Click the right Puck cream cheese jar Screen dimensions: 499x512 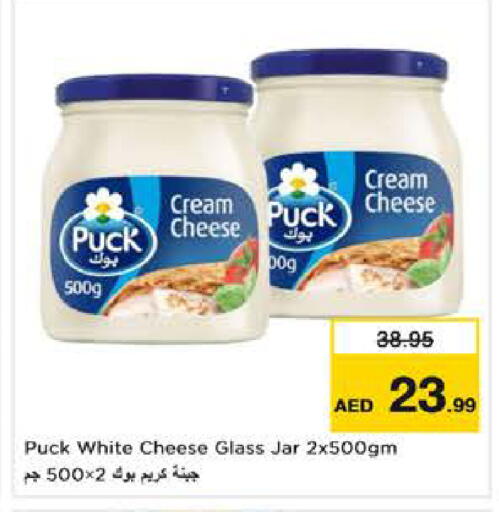tap(357, 183)
